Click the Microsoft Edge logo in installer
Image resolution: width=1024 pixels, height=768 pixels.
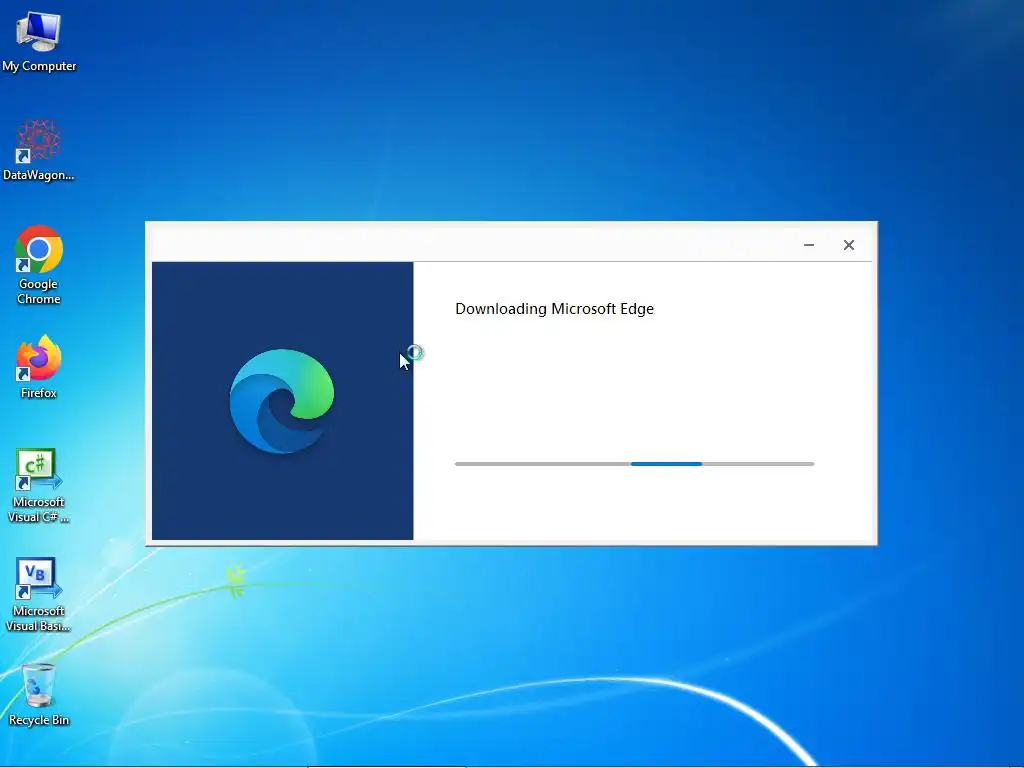click(282, 401)
